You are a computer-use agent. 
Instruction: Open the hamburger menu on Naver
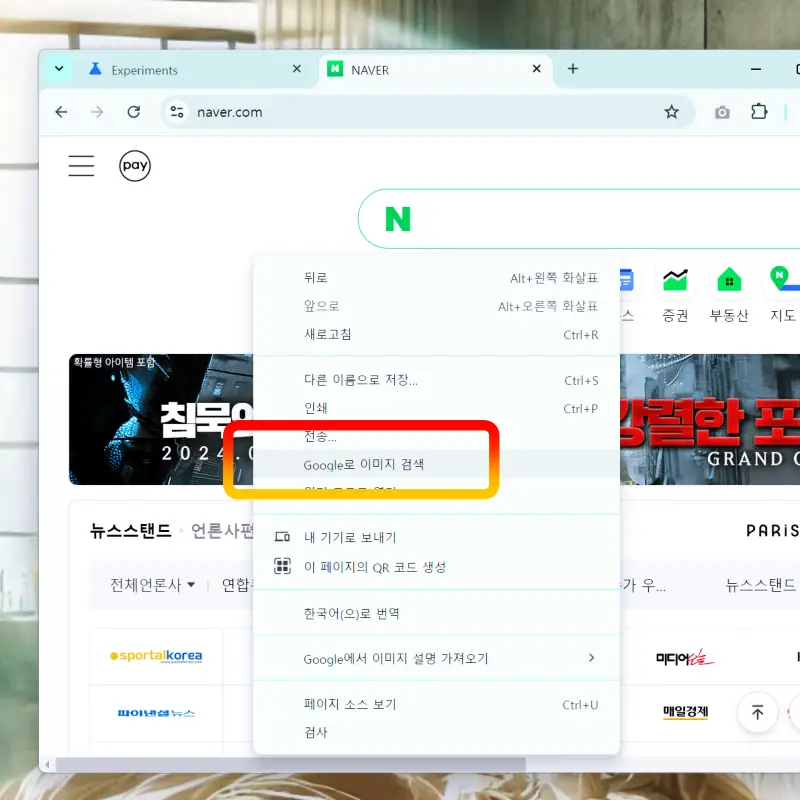coord(81,165)
